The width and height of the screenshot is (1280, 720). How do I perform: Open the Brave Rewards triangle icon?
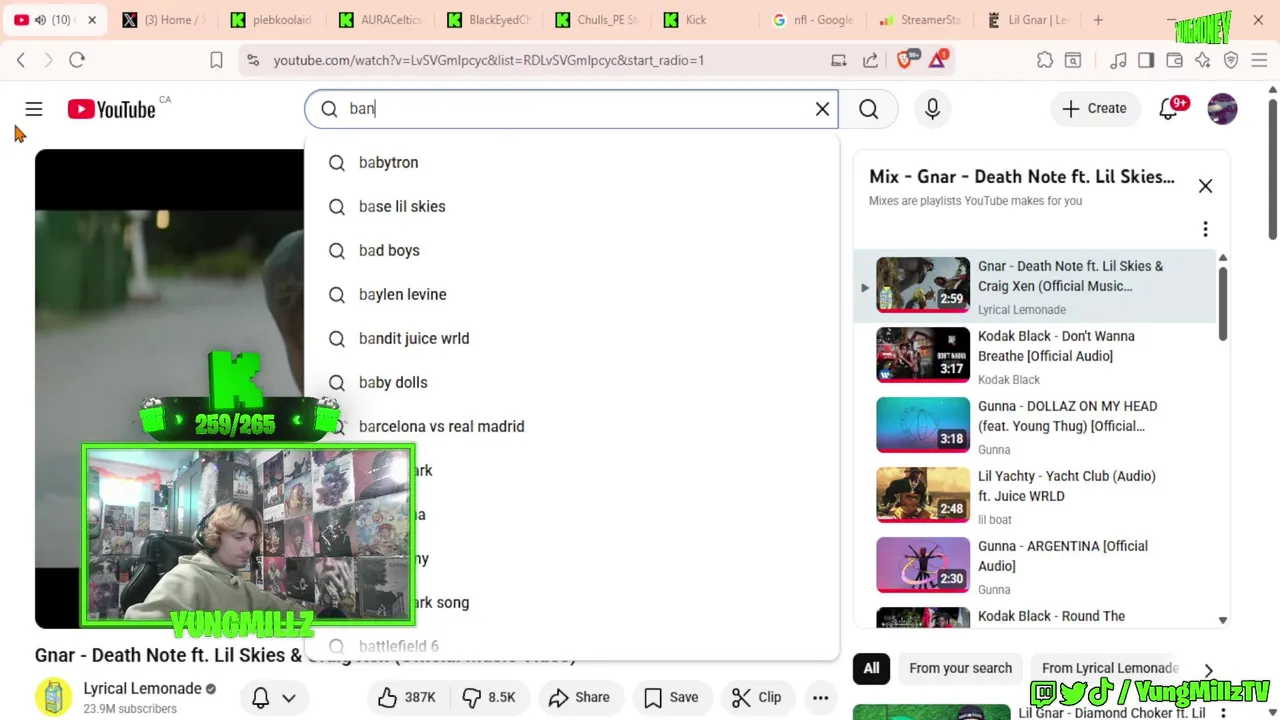click(938, 59)
